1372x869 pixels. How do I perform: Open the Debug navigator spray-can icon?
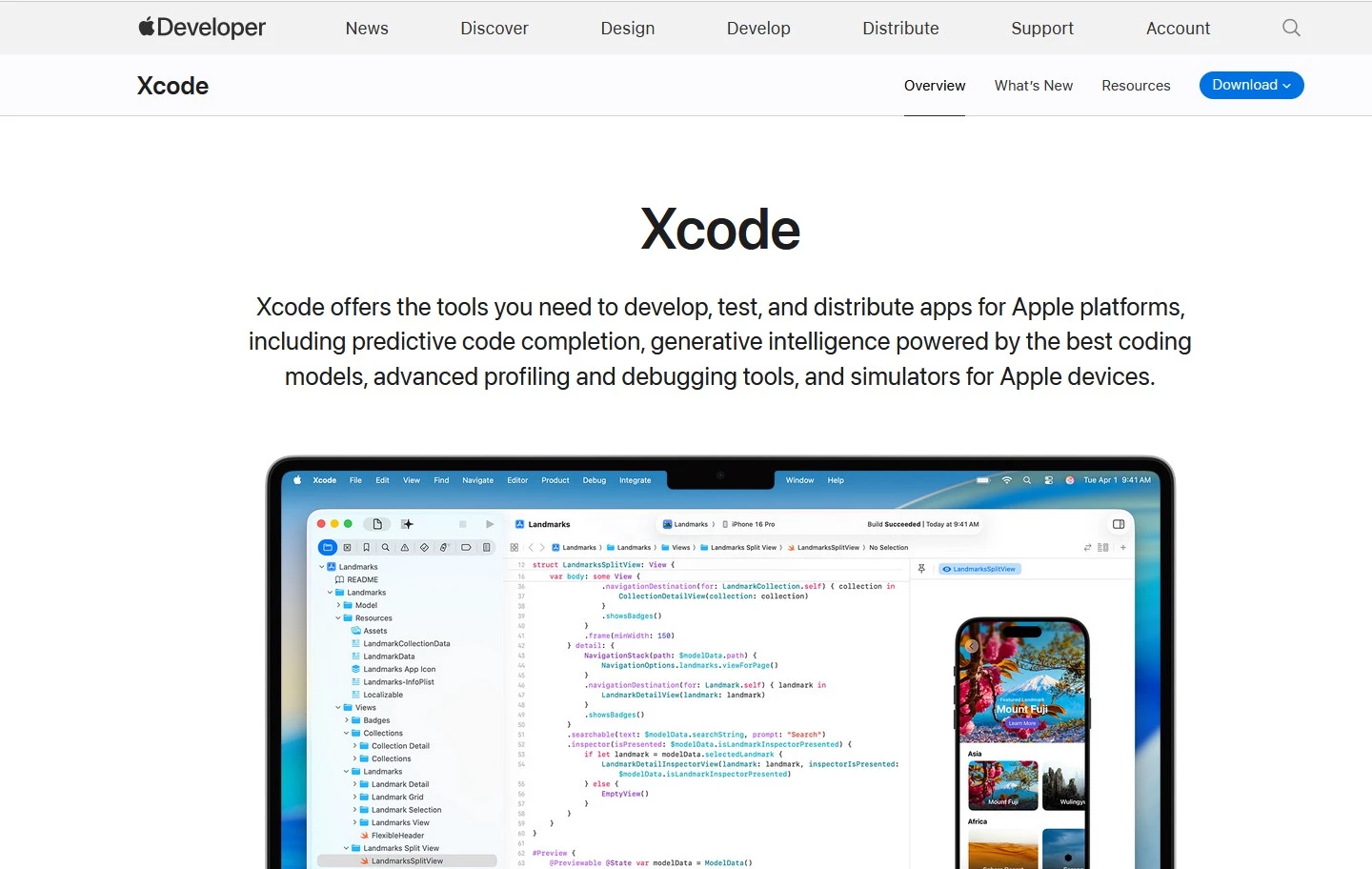click(x=444, y=548)
